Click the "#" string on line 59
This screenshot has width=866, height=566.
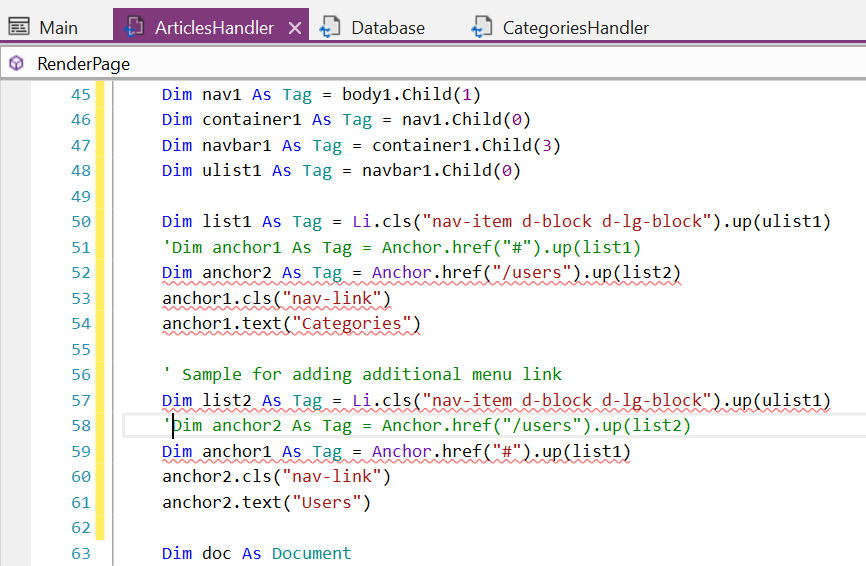click(506, 452)
